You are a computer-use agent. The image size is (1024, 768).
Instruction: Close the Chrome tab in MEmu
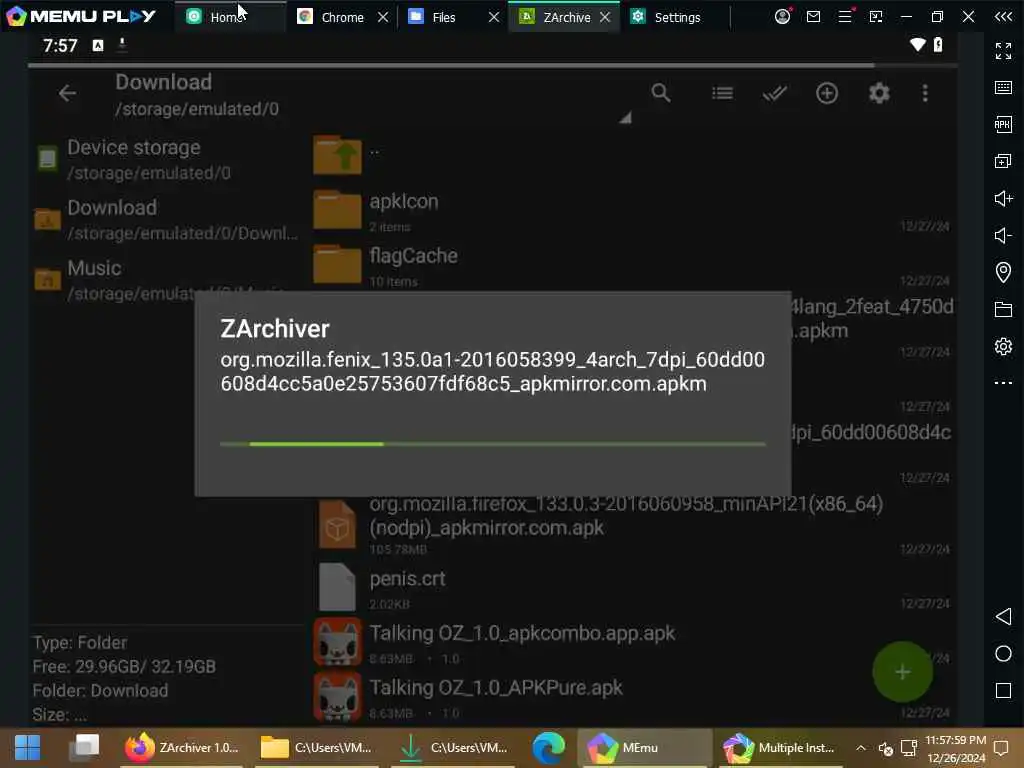coord(383,17)
